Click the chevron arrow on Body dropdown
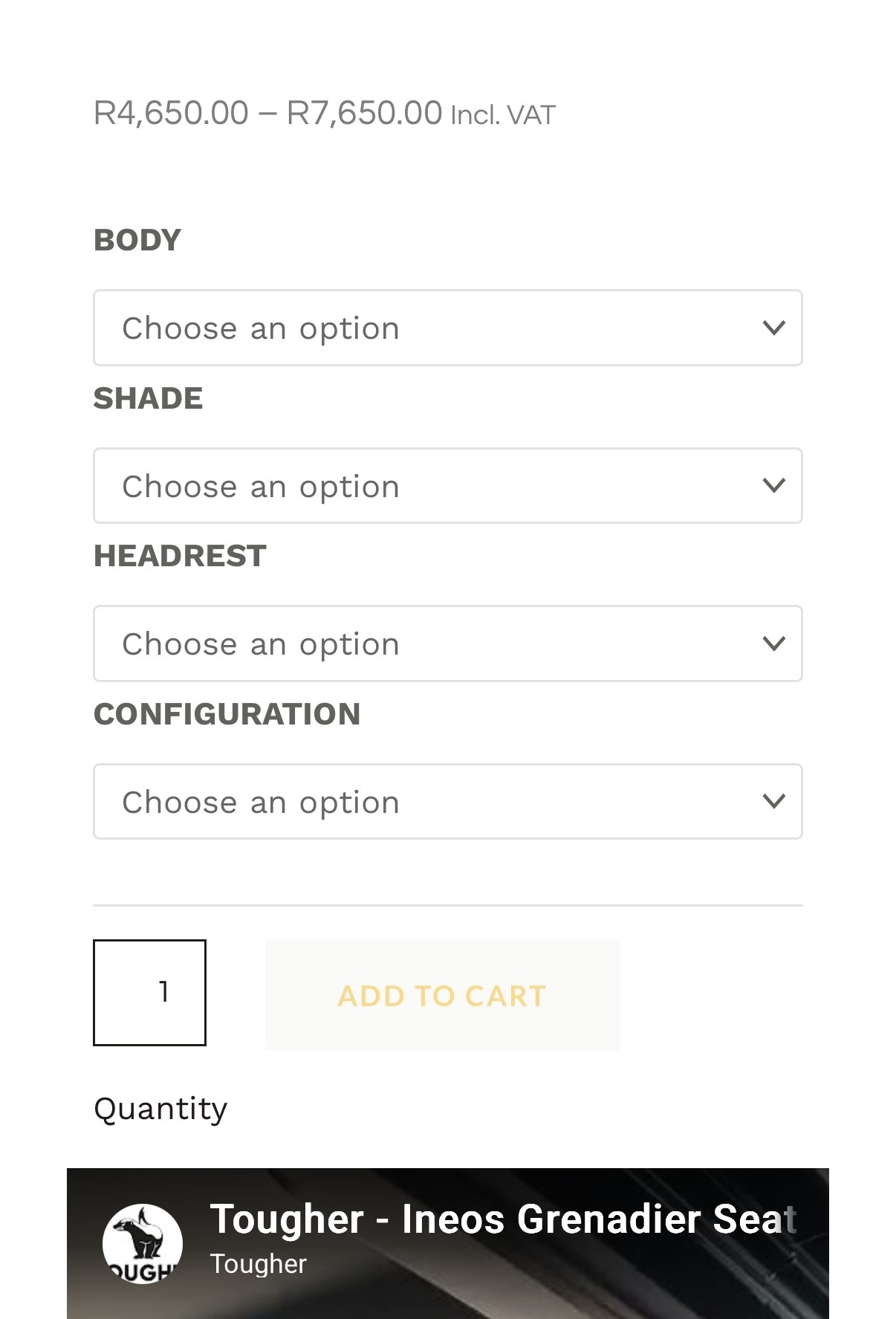The image size is (896, 1319). [x=774, y=328]
